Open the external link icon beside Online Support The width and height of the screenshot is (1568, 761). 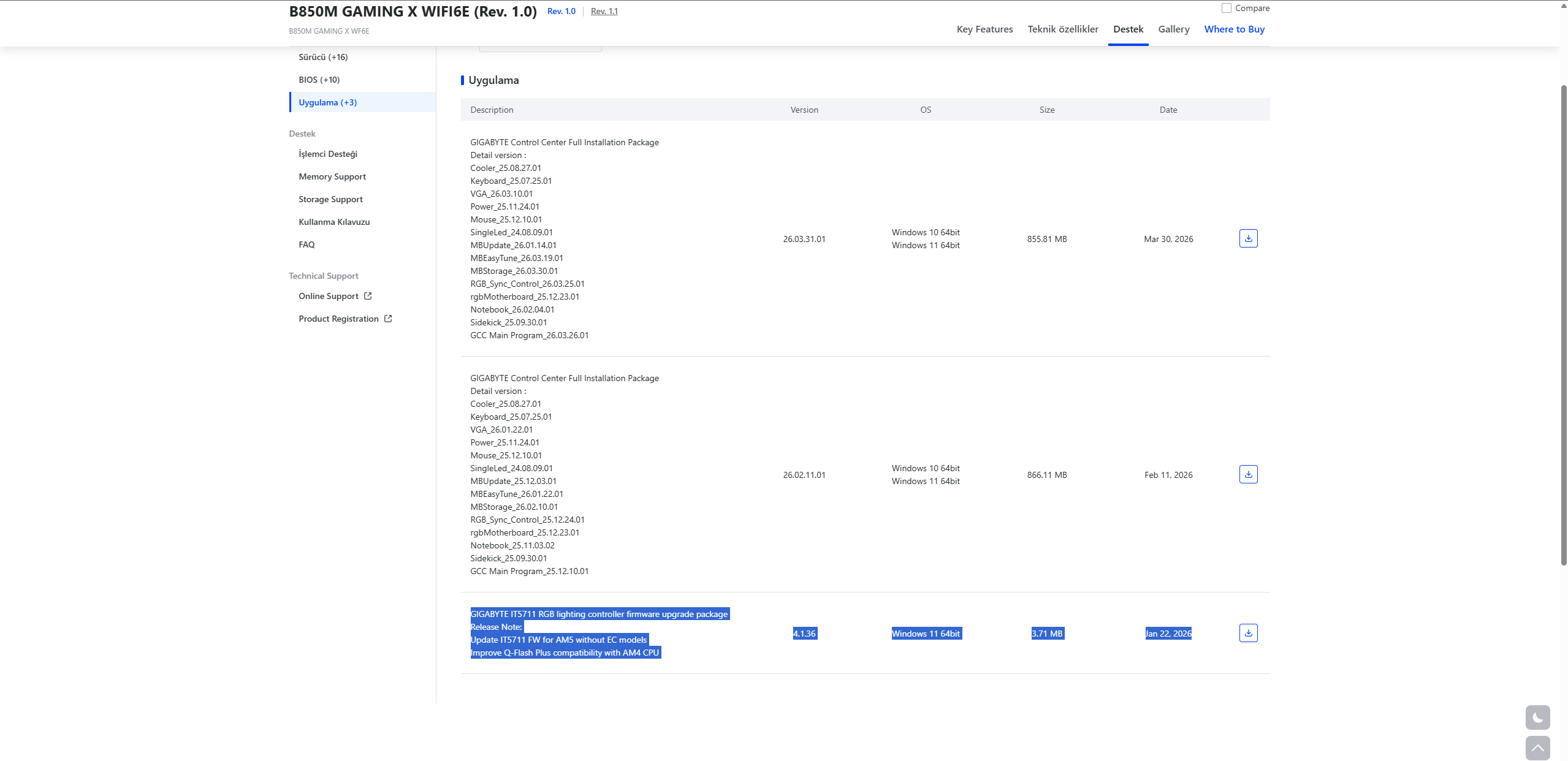(368, 296)
